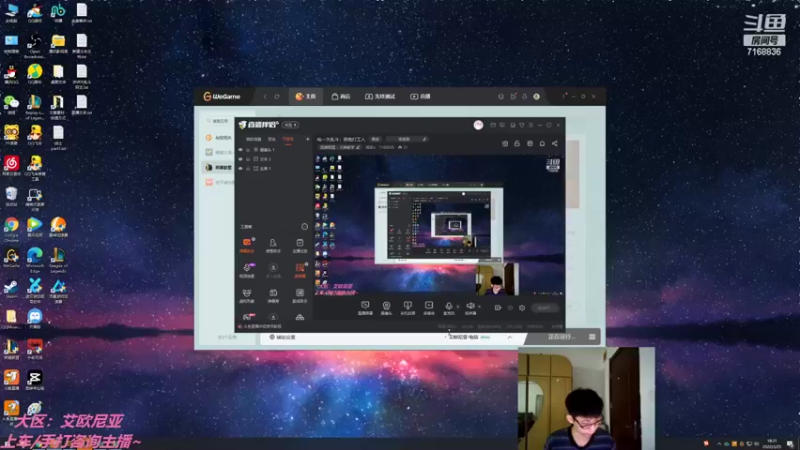Click webcam feed at bottom right

click(x=586, y=398)
